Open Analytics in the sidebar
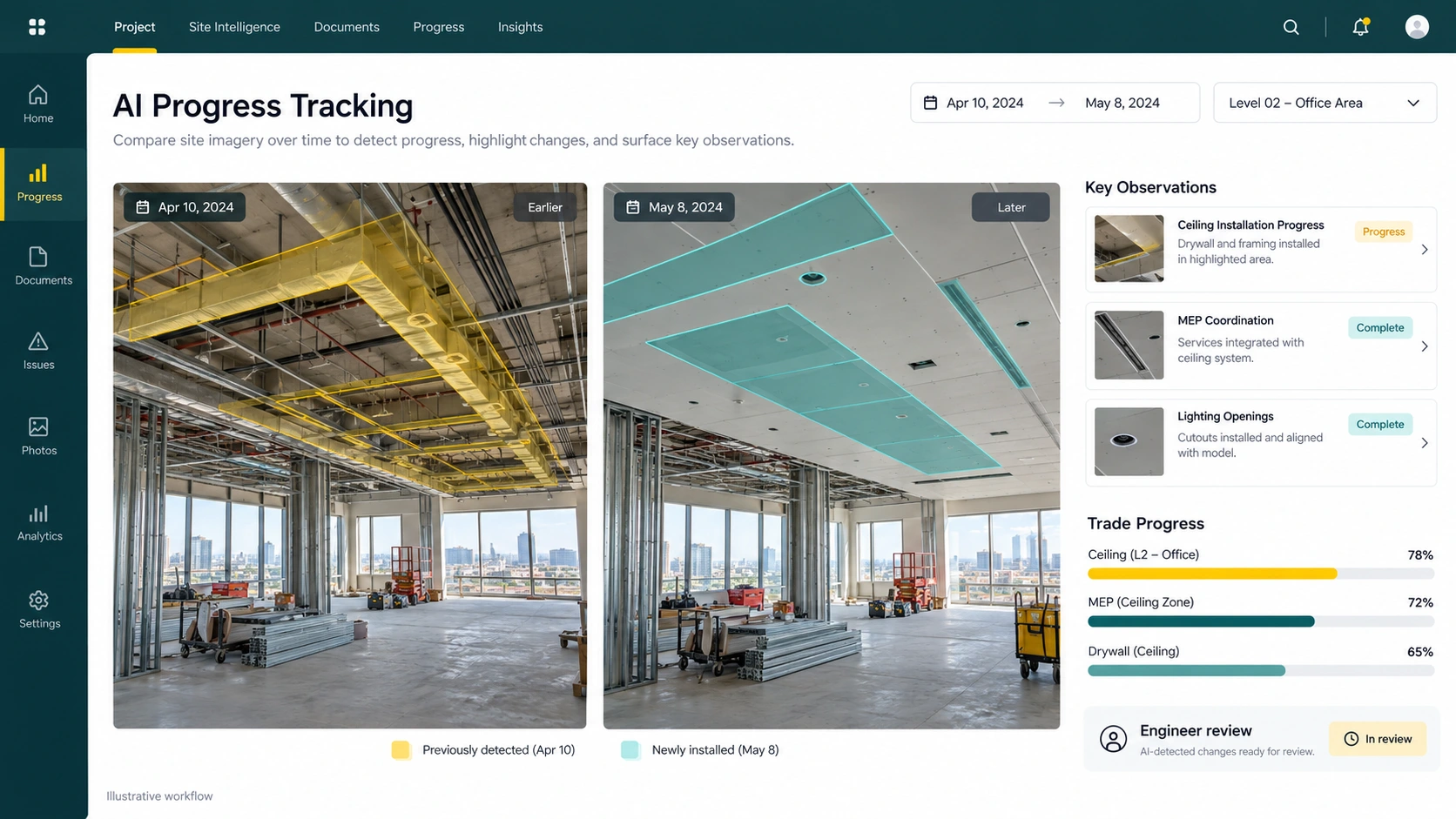This screenshot has height=819, width=1456. (39, 523)
